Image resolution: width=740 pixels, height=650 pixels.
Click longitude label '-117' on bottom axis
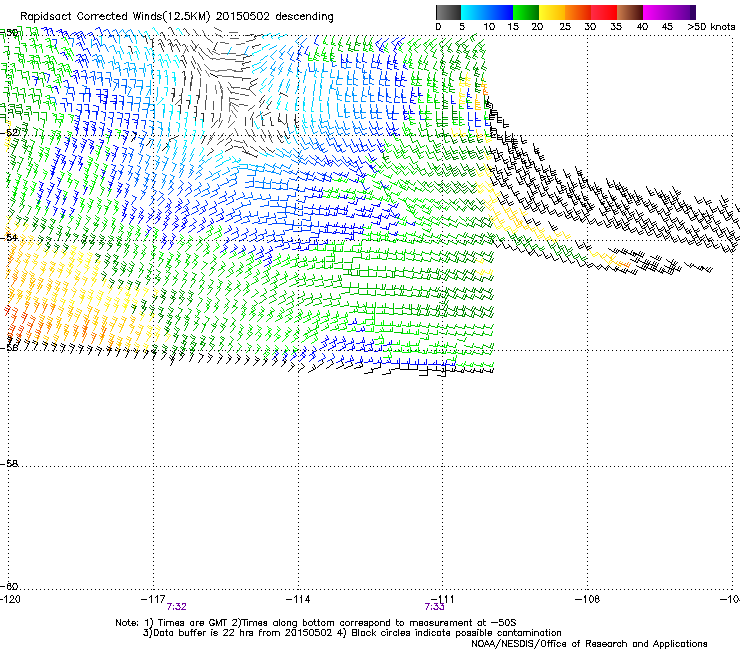(x=153, y=599)
